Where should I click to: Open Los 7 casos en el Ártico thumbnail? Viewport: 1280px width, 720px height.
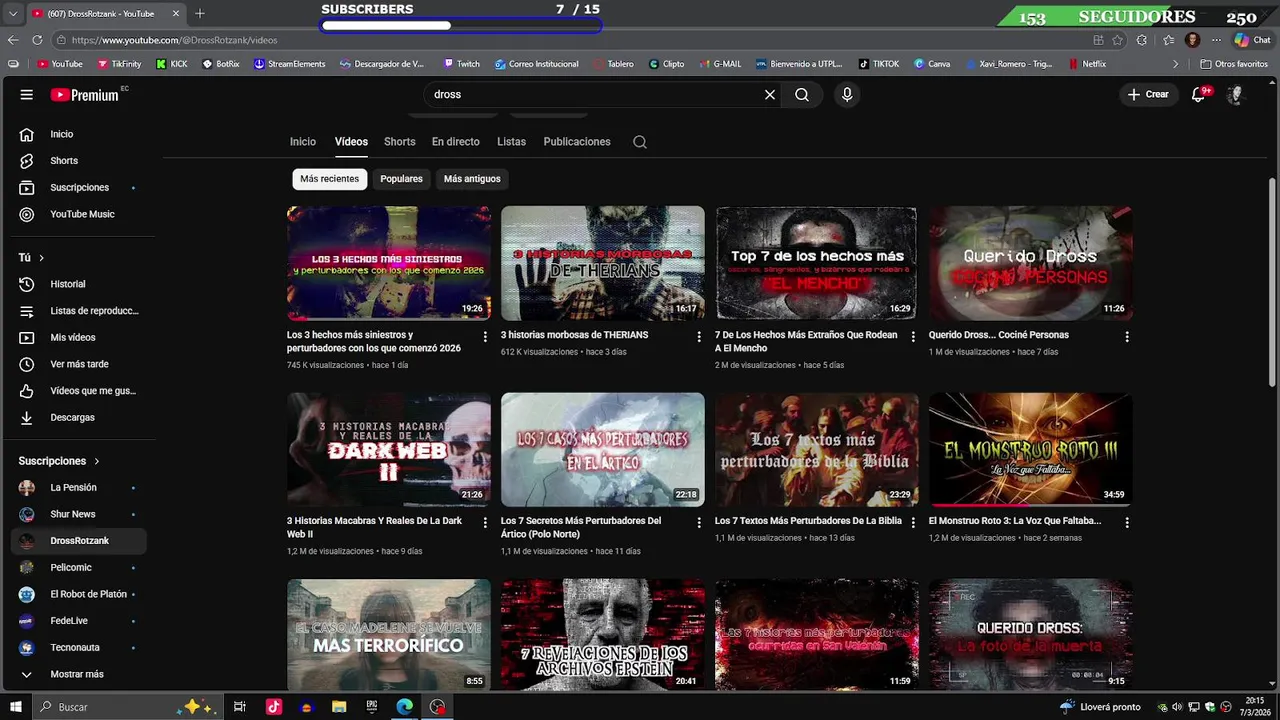[602, 450]
